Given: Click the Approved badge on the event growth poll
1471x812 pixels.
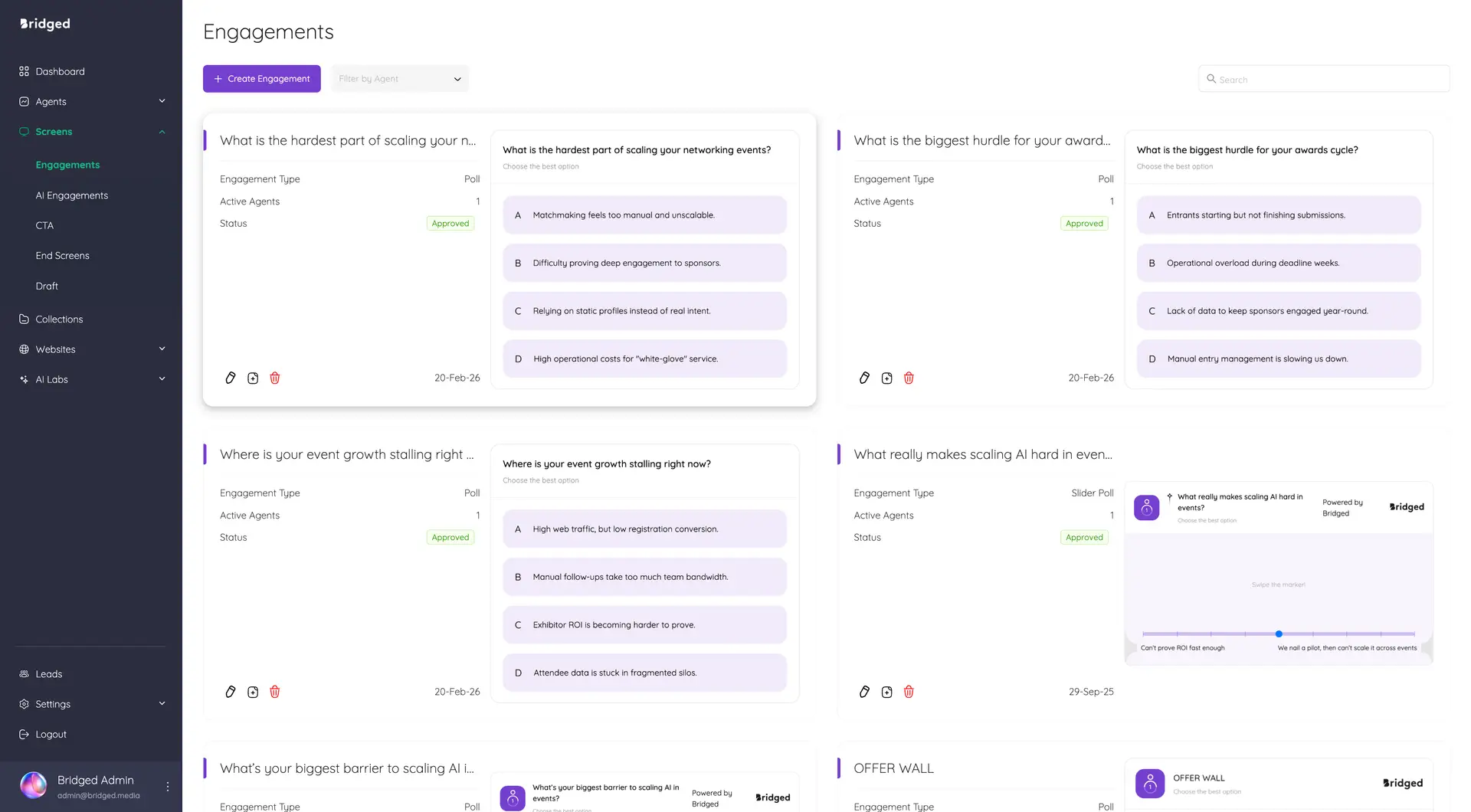Looking at the screenshot, I should (x=450, y=537).
